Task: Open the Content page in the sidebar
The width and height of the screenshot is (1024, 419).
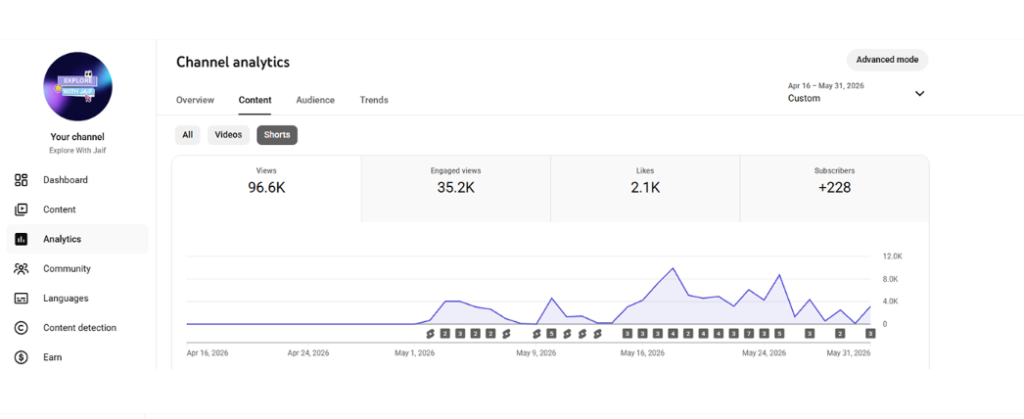Action: pos(77,210)
